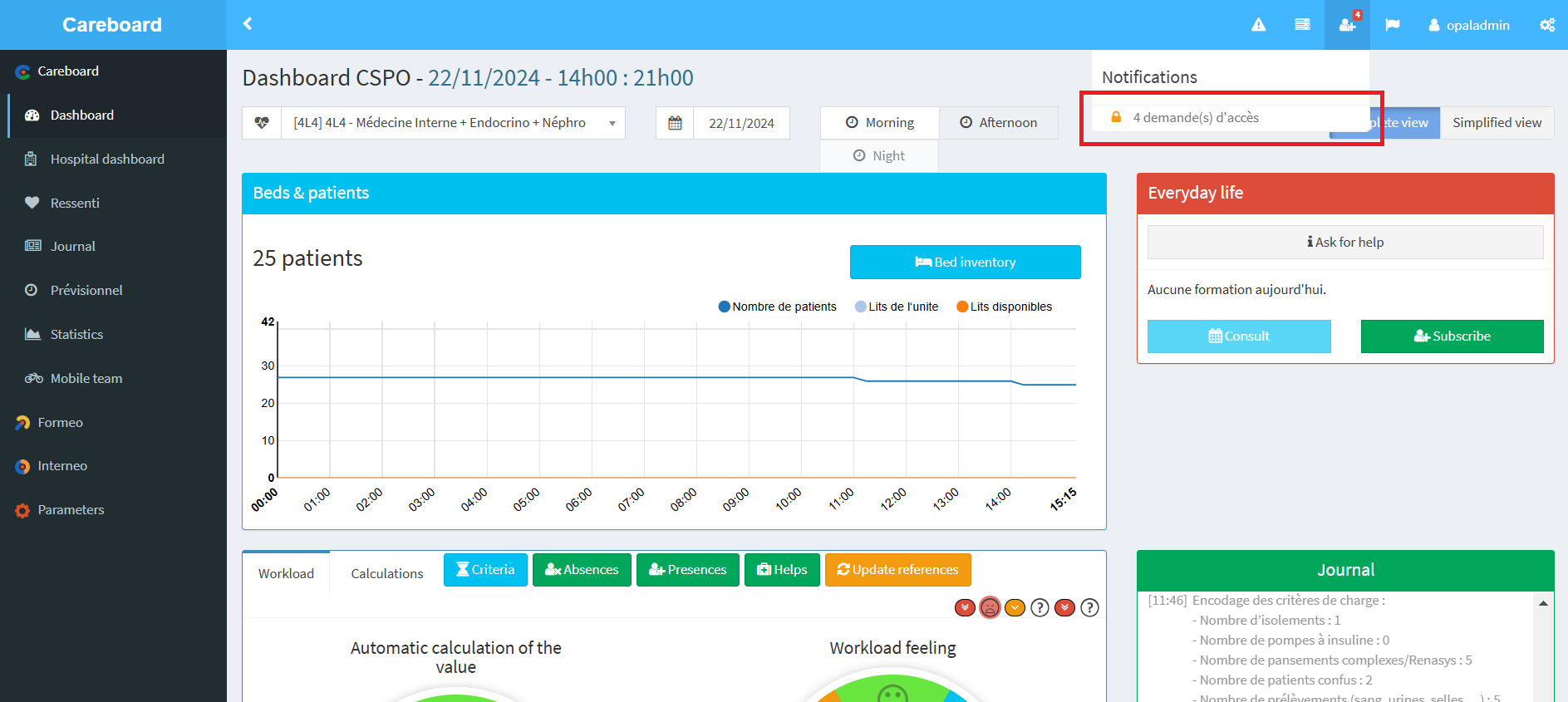Toggle Lits disponibles legend series
1568x702 pixels.
pyautogui.click(x=1004, y=307)
